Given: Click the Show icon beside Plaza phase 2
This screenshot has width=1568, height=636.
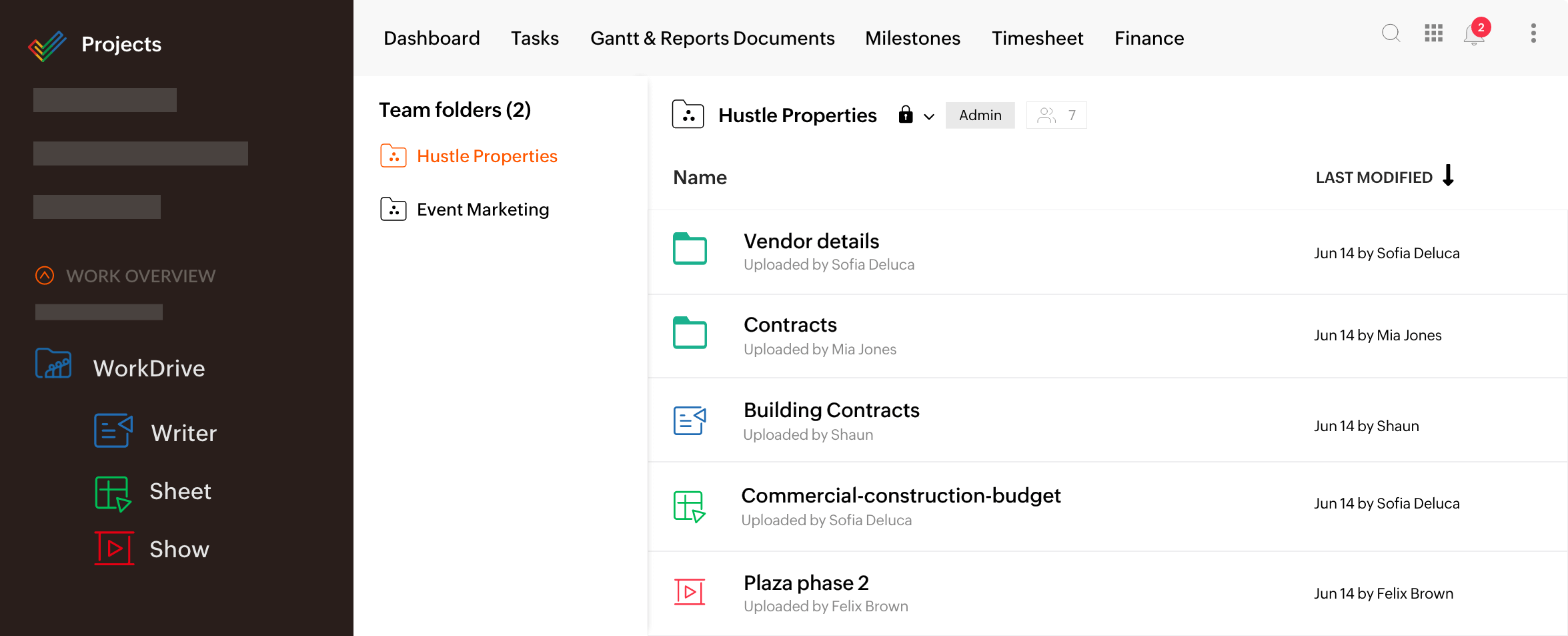Looking at the screenshot, I should [x=690, y=592].
